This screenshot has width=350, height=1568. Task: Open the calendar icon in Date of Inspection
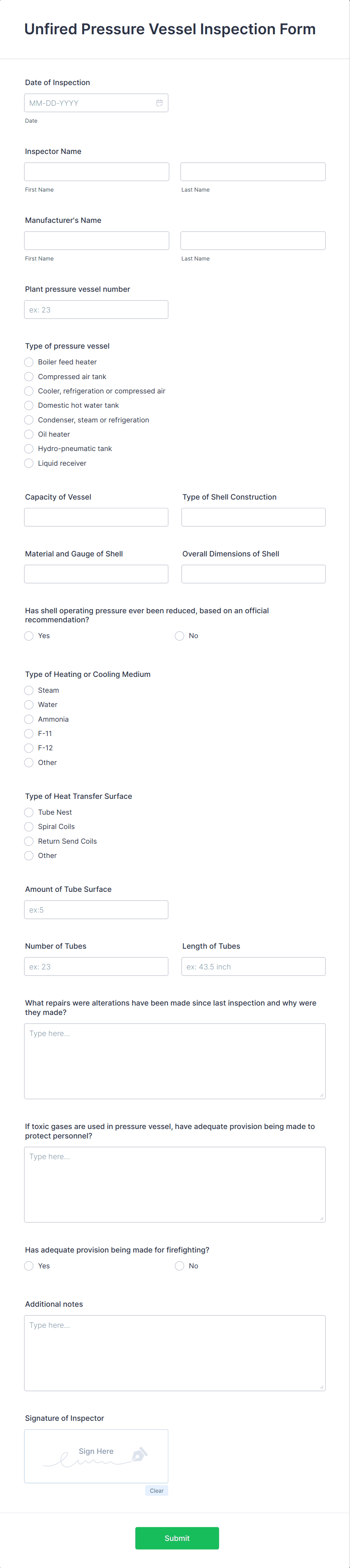[x=159, y=103]
